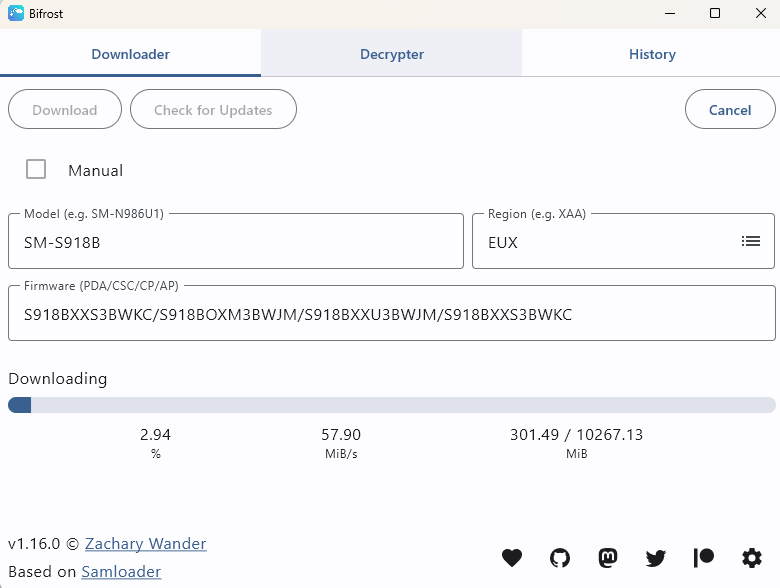Viewport: 780px width, 588px height.
Task: Enable the Manual checkbox
Action: tap(36, 170)
